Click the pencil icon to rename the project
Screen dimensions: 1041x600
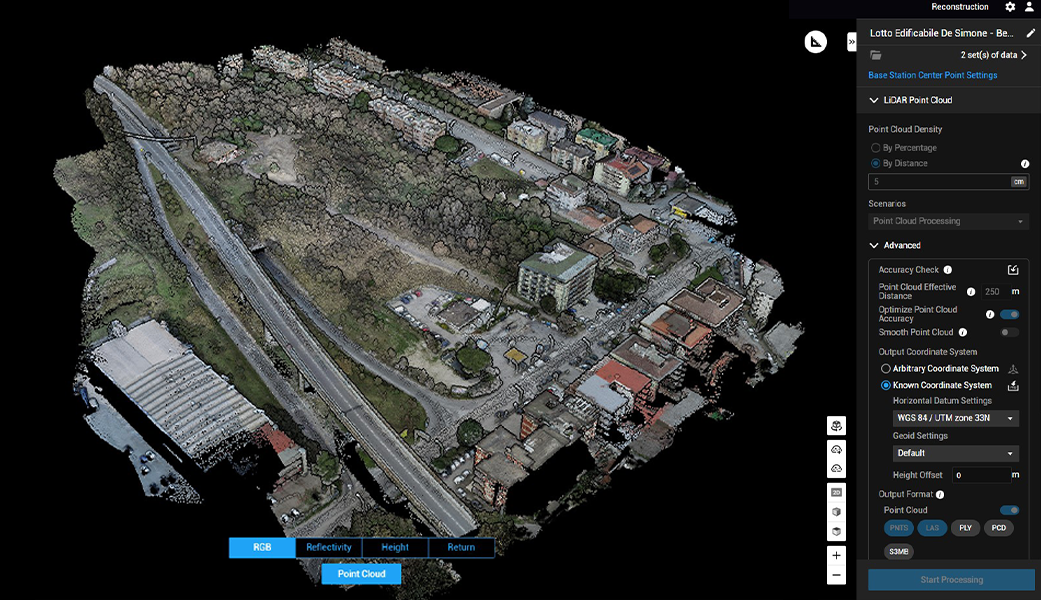pyautogui.click(x=1030, y=32)
